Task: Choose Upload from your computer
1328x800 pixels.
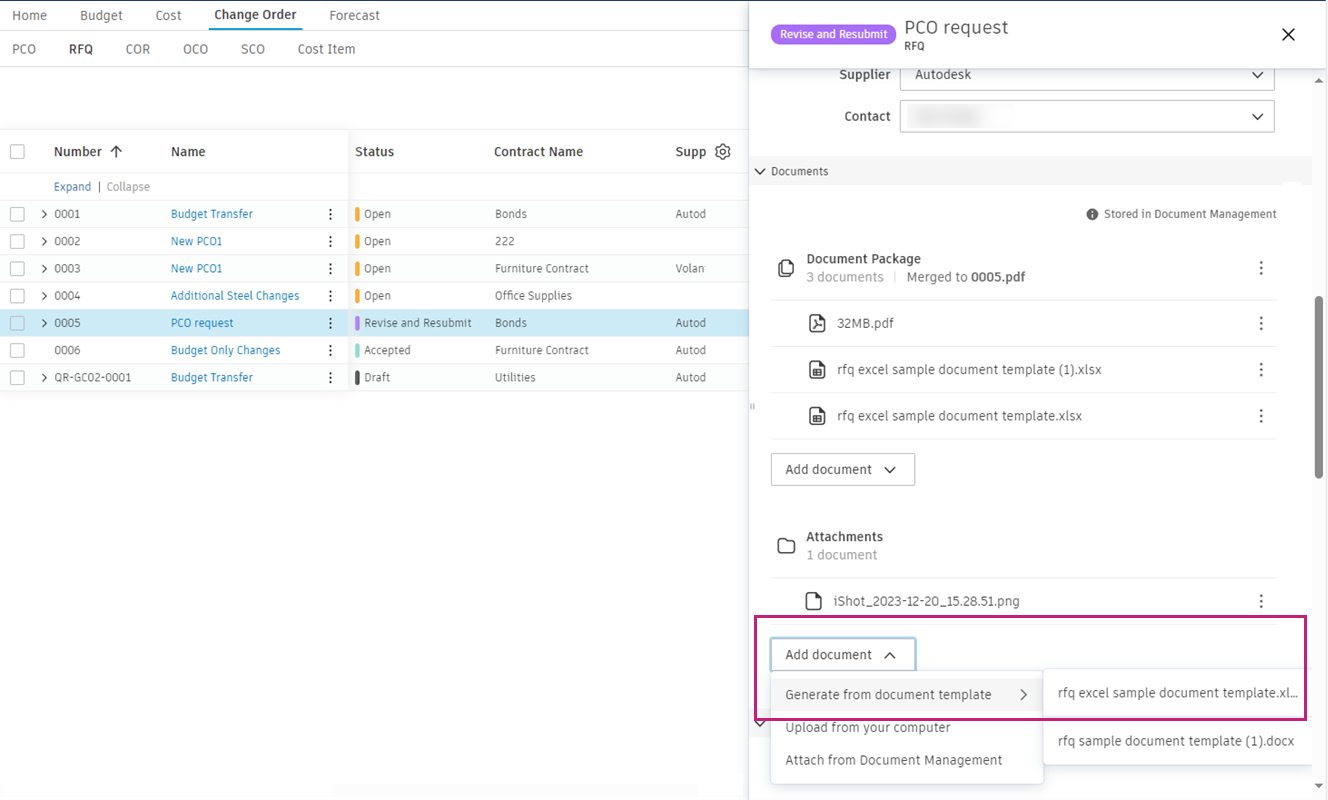Action: click(867, 728)
